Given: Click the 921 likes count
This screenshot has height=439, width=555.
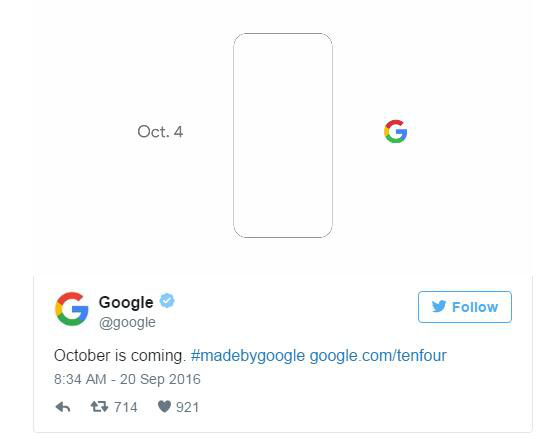Looking at the screenshot, I should (188, 407).
